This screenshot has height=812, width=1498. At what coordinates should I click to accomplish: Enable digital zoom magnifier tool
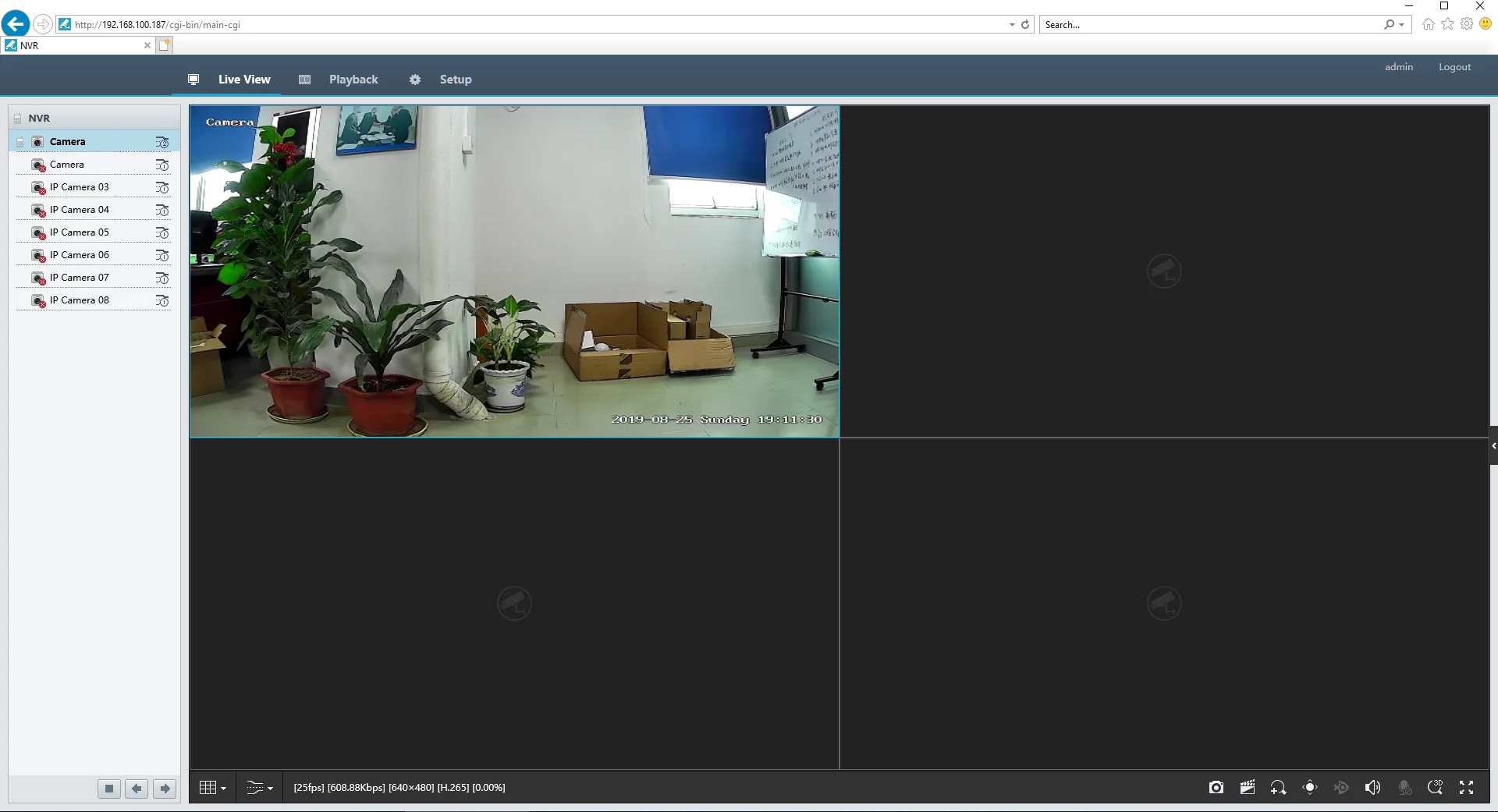click(x=1279, y=788)
